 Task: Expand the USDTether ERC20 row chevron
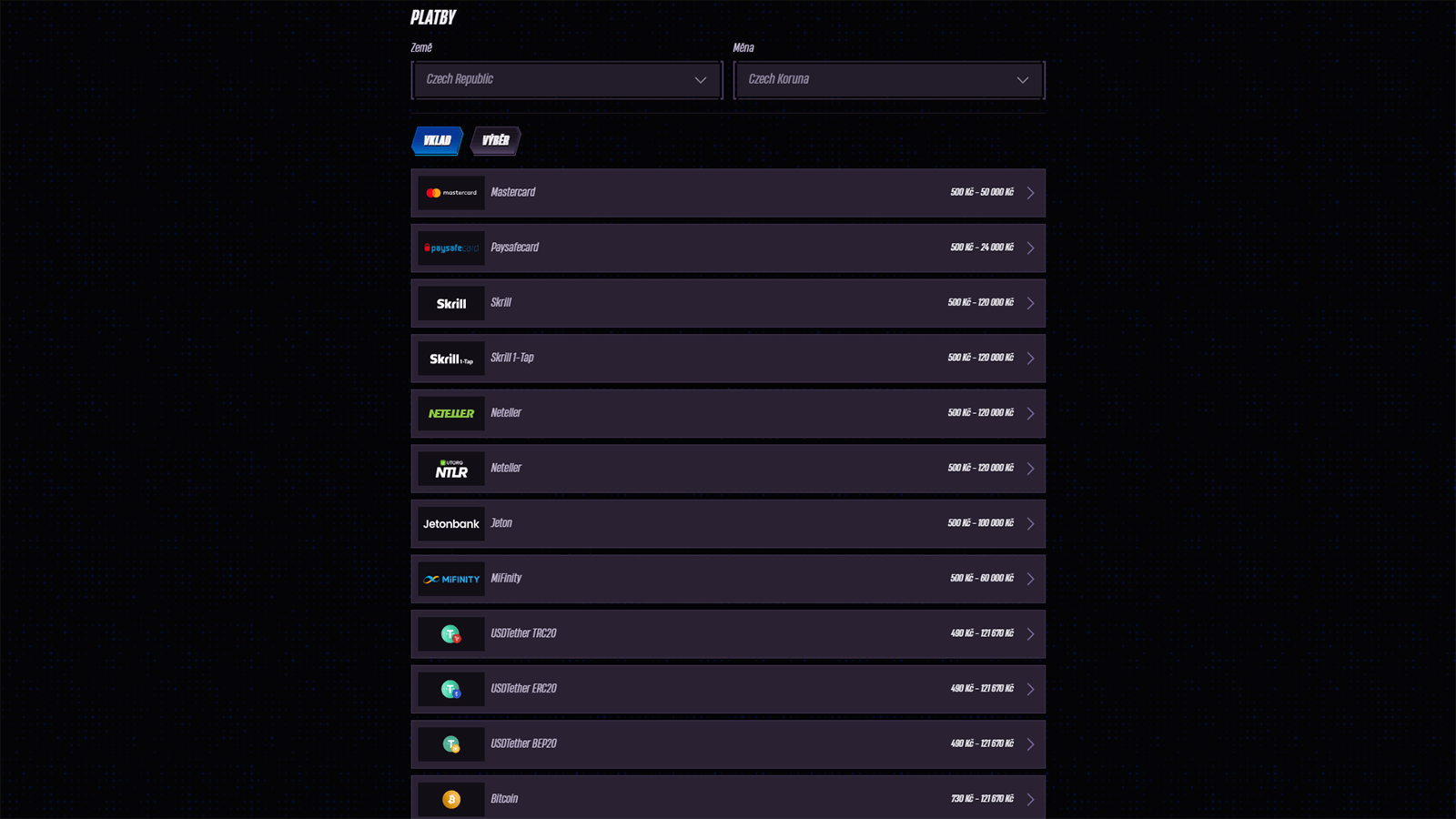(x=1030, y=690)
